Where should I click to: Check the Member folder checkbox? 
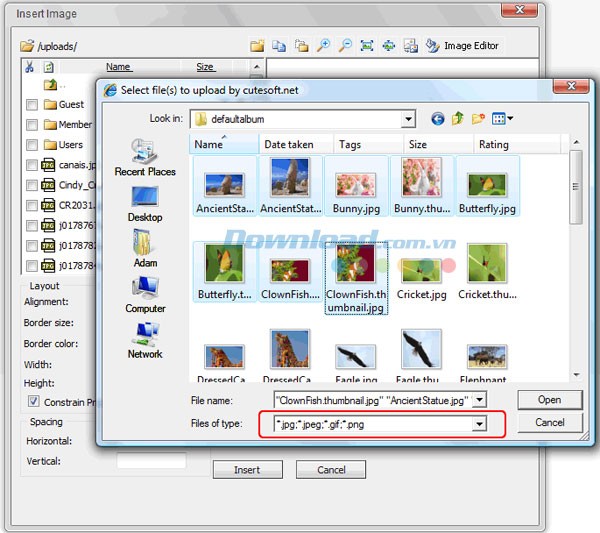click(x=32, y=125)
